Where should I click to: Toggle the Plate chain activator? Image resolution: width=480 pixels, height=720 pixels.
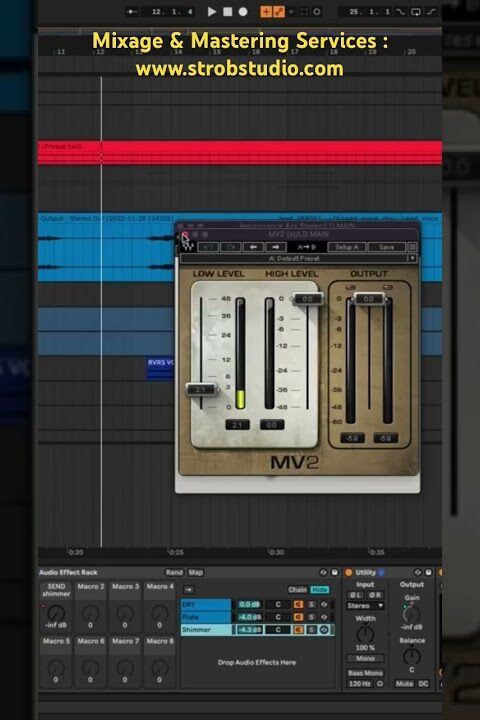click(298, 617)
